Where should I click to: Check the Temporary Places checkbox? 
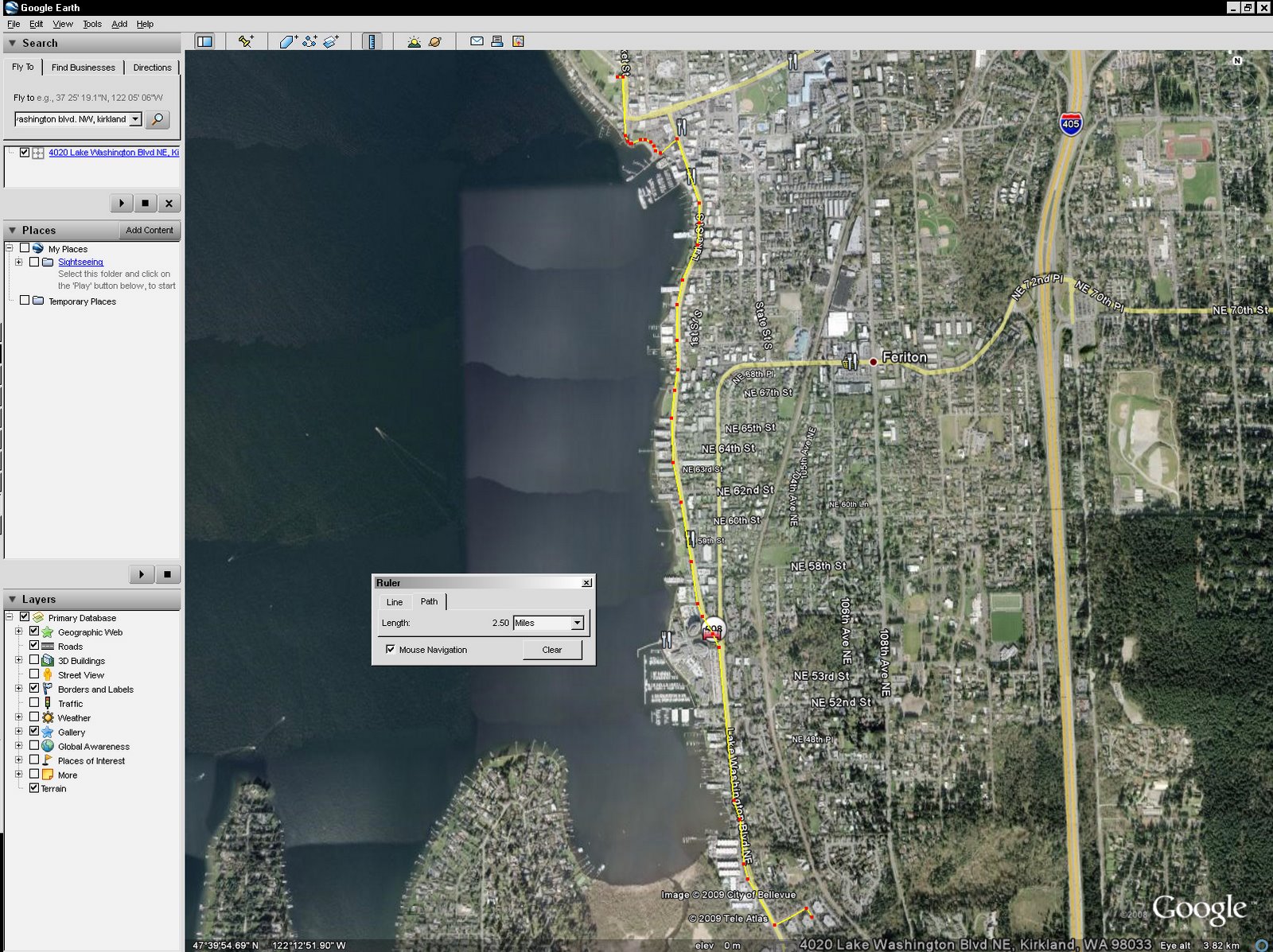(25, 301)
